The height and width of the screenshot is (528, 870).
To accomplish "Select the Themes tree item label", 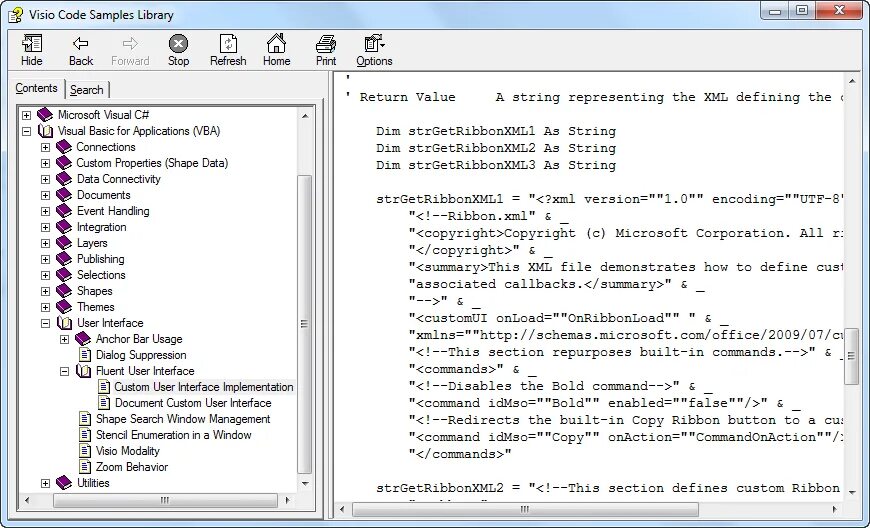I will pos(95,307).
